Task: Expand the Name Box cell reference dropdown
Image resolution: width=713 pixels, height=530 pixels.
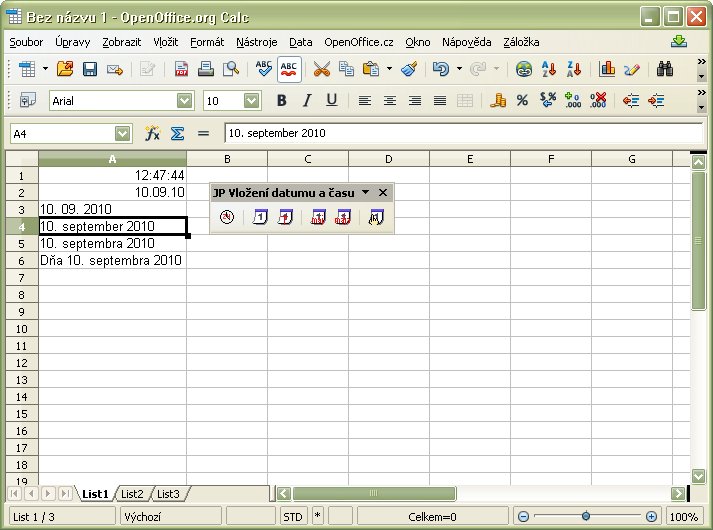Action: [x=123, y=133]
